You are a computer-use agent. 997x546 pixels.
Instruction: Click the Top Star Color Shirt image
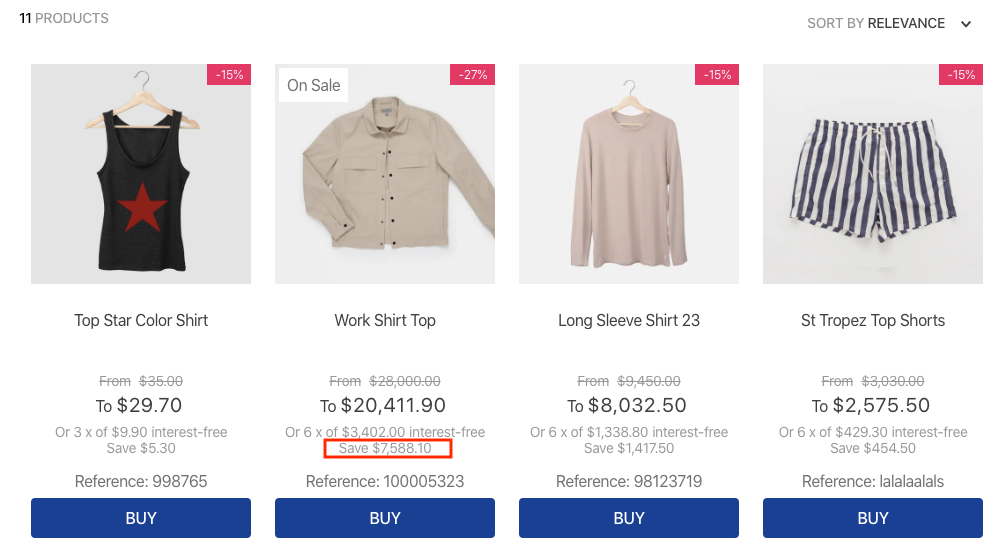pos(141,174)
